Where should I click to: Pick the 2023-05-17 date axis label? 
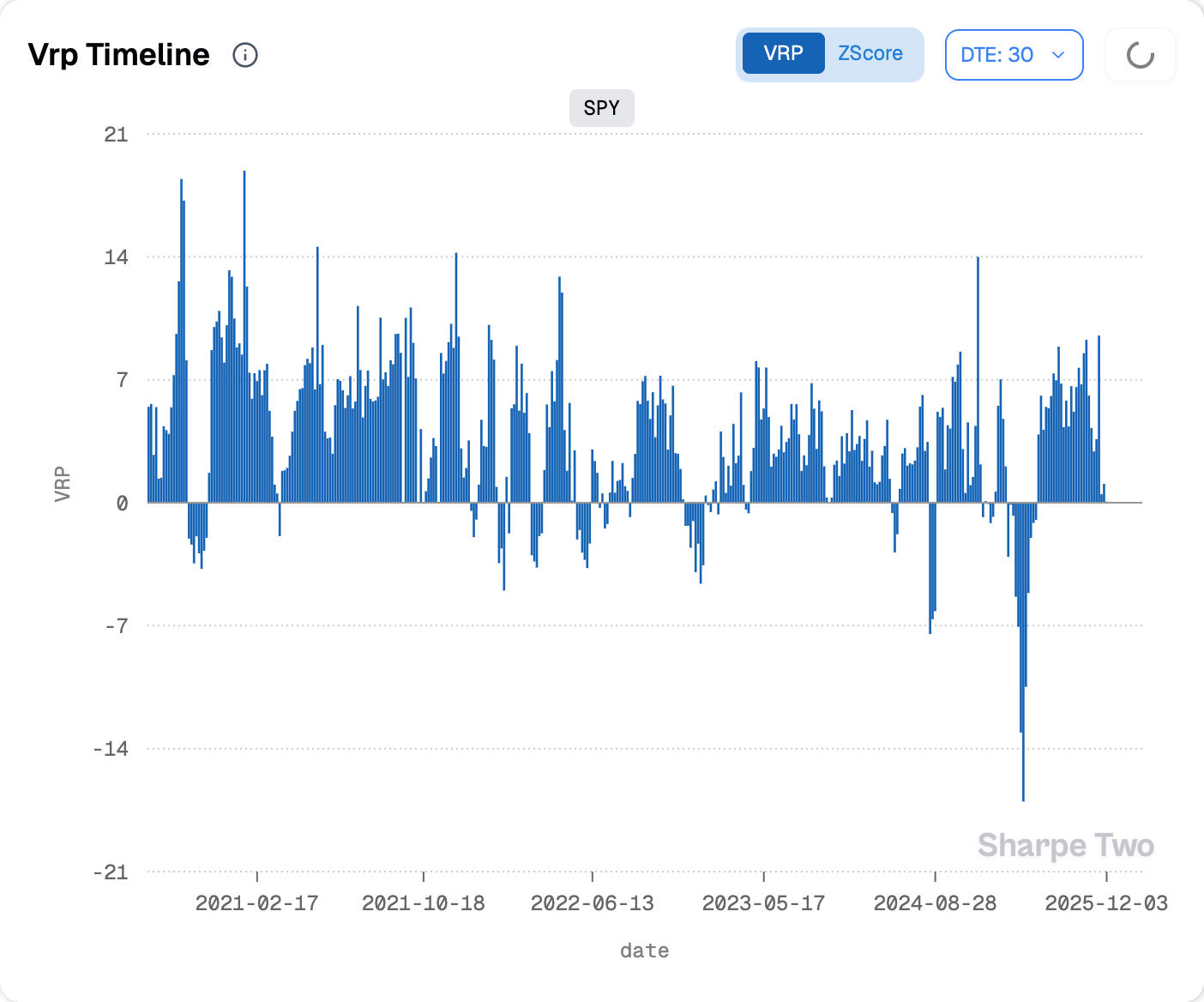click(x=763, y=902)
